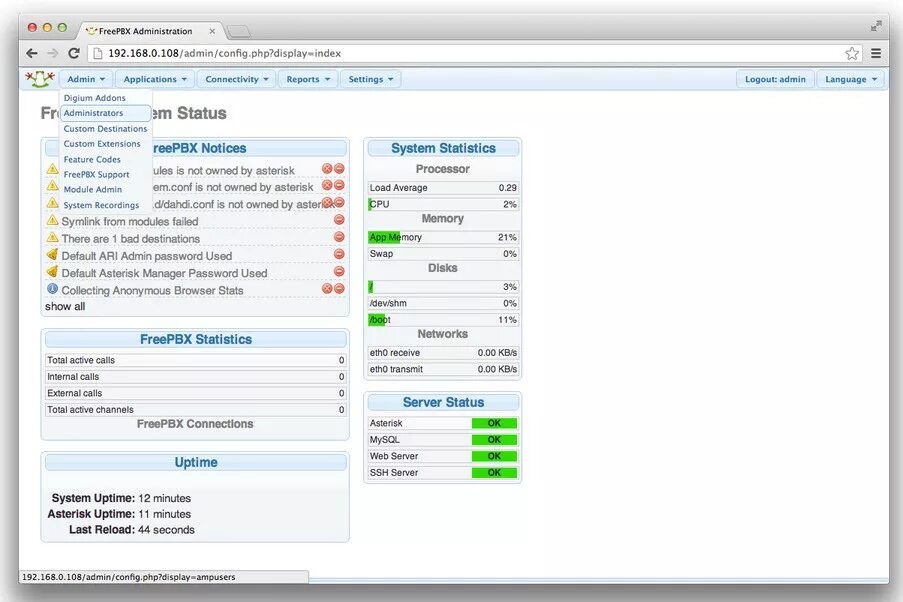Open the Chrome hamburger menu
The height and width of the screenshot is (602, 903).
[x=876, y=53]
